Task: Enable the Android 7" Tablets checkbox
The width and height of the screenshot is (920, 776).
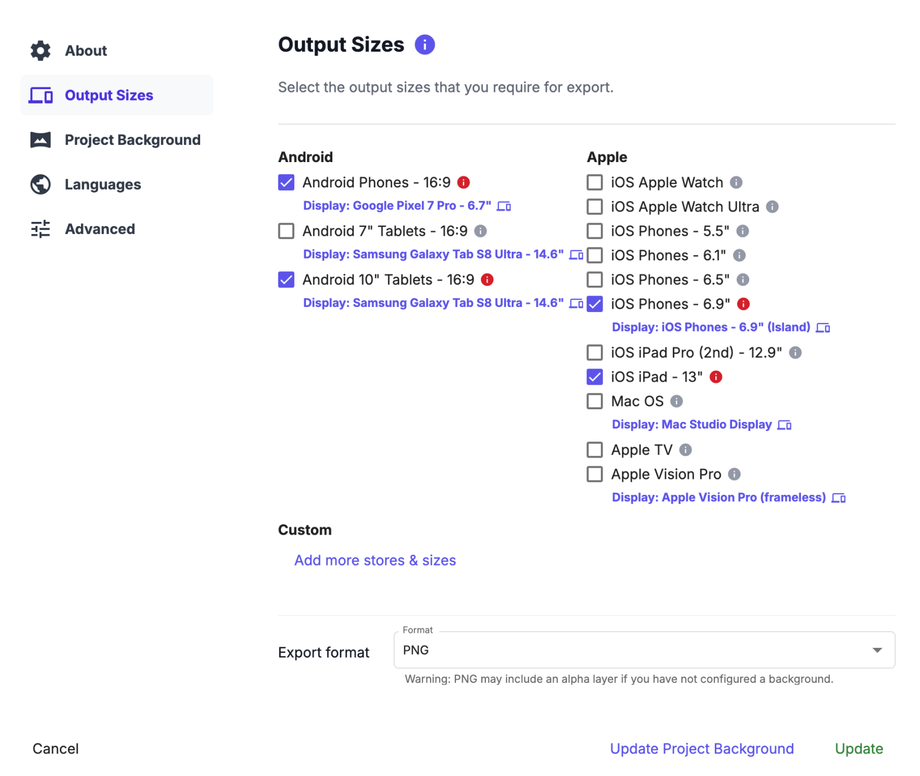Action: (287, 231)
